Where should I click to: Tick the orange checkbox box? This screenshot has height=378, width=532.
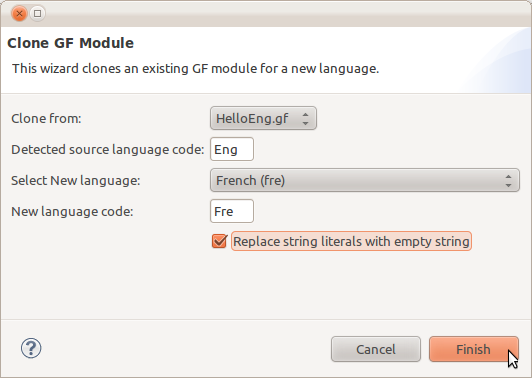[x=220, y=242]
